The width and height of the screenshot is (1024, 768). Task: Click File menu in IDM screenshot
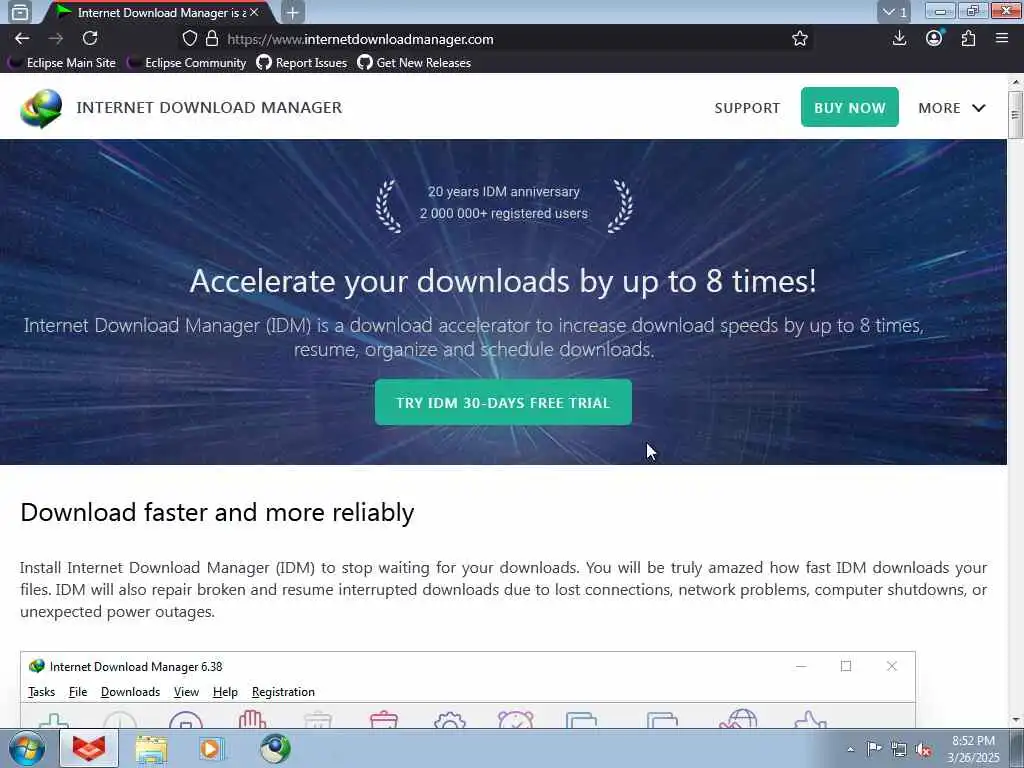pyautogui.click(x=78, y=692)
